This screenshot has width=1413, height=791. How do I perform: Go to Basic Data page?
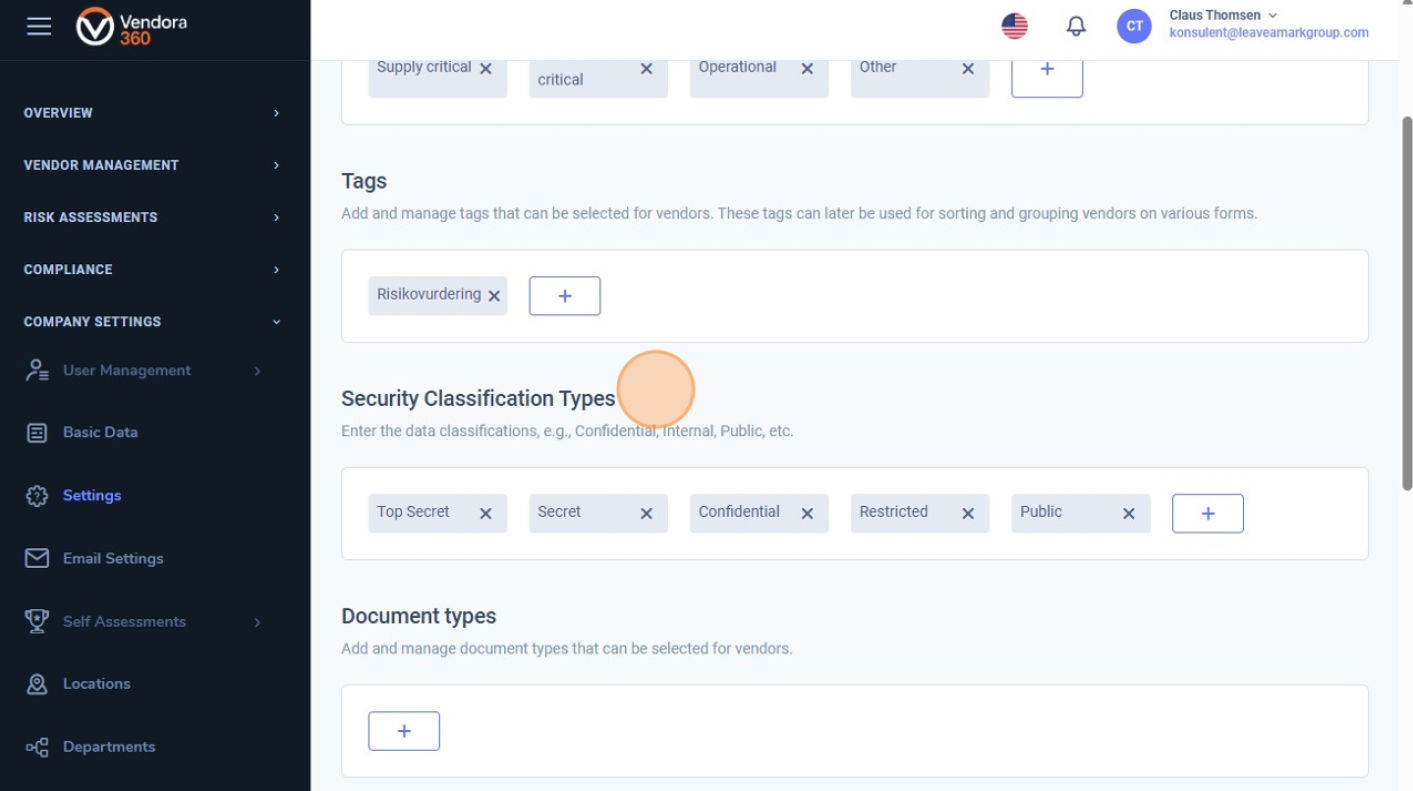point(100,432)
